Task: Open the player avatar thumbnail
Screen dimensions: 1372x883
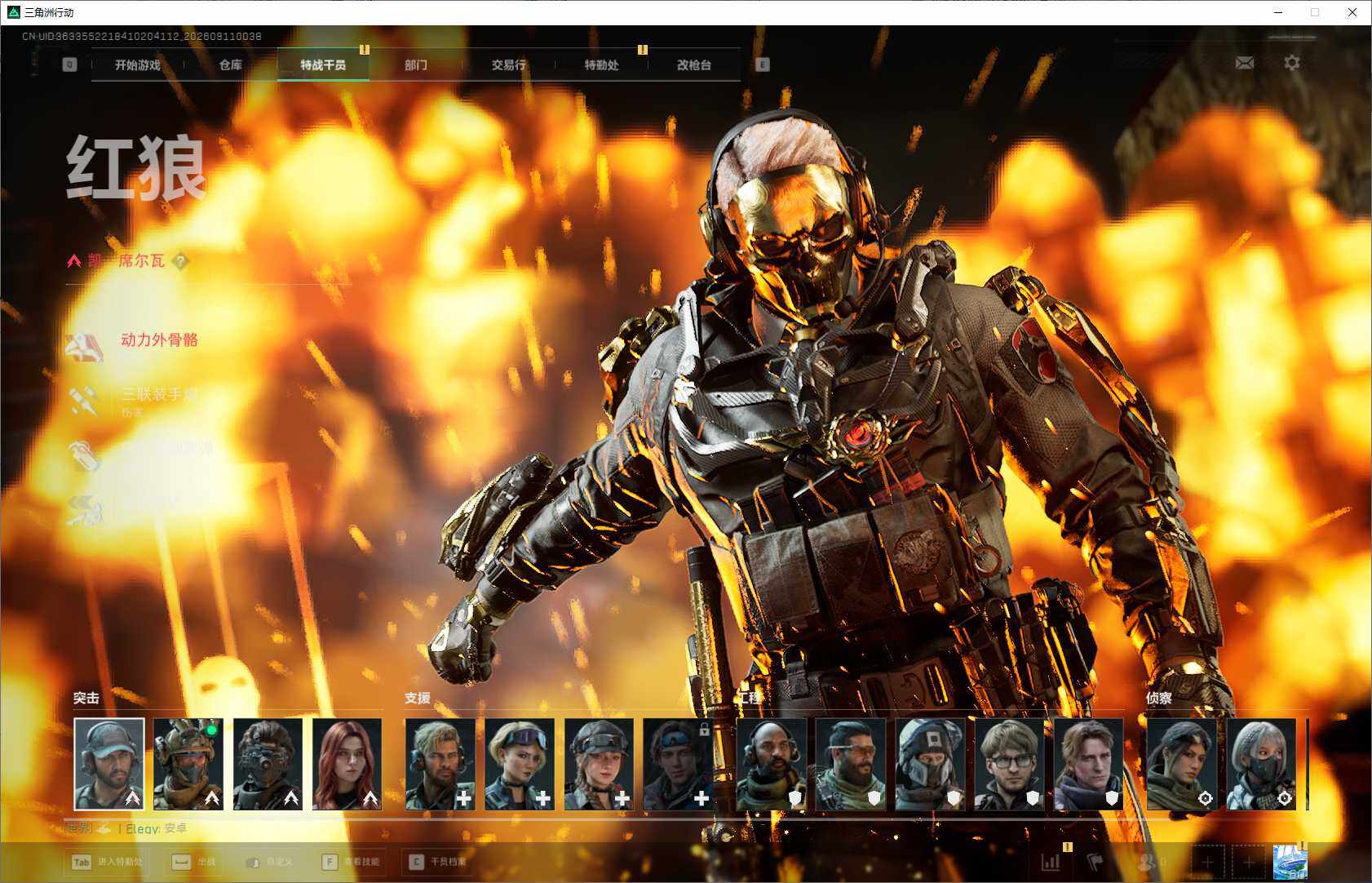Action: coord(1290,862)
